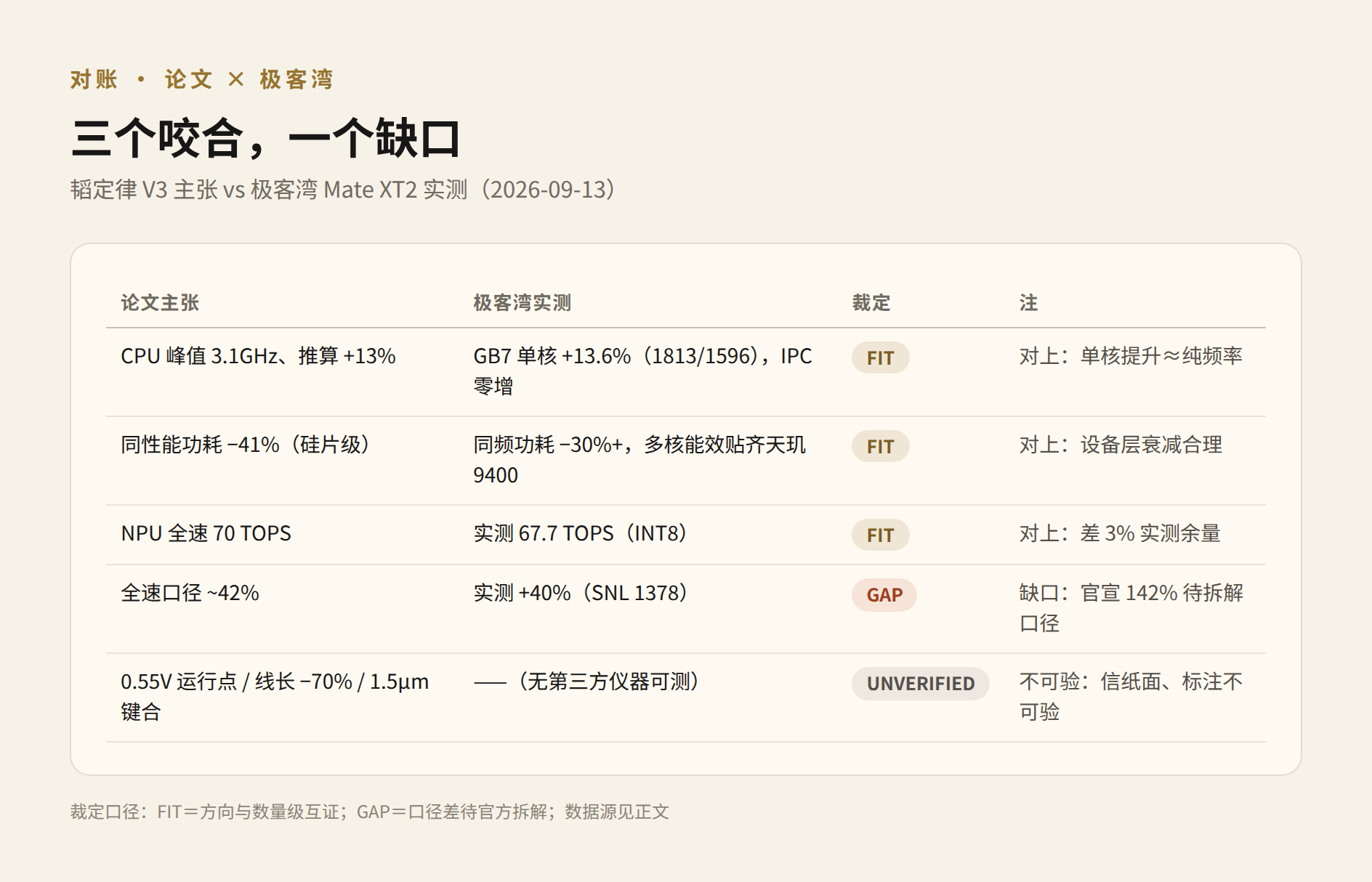Select the note beginning "不可验：信纸面"
1372x882 pixels.
[1131, 697]
